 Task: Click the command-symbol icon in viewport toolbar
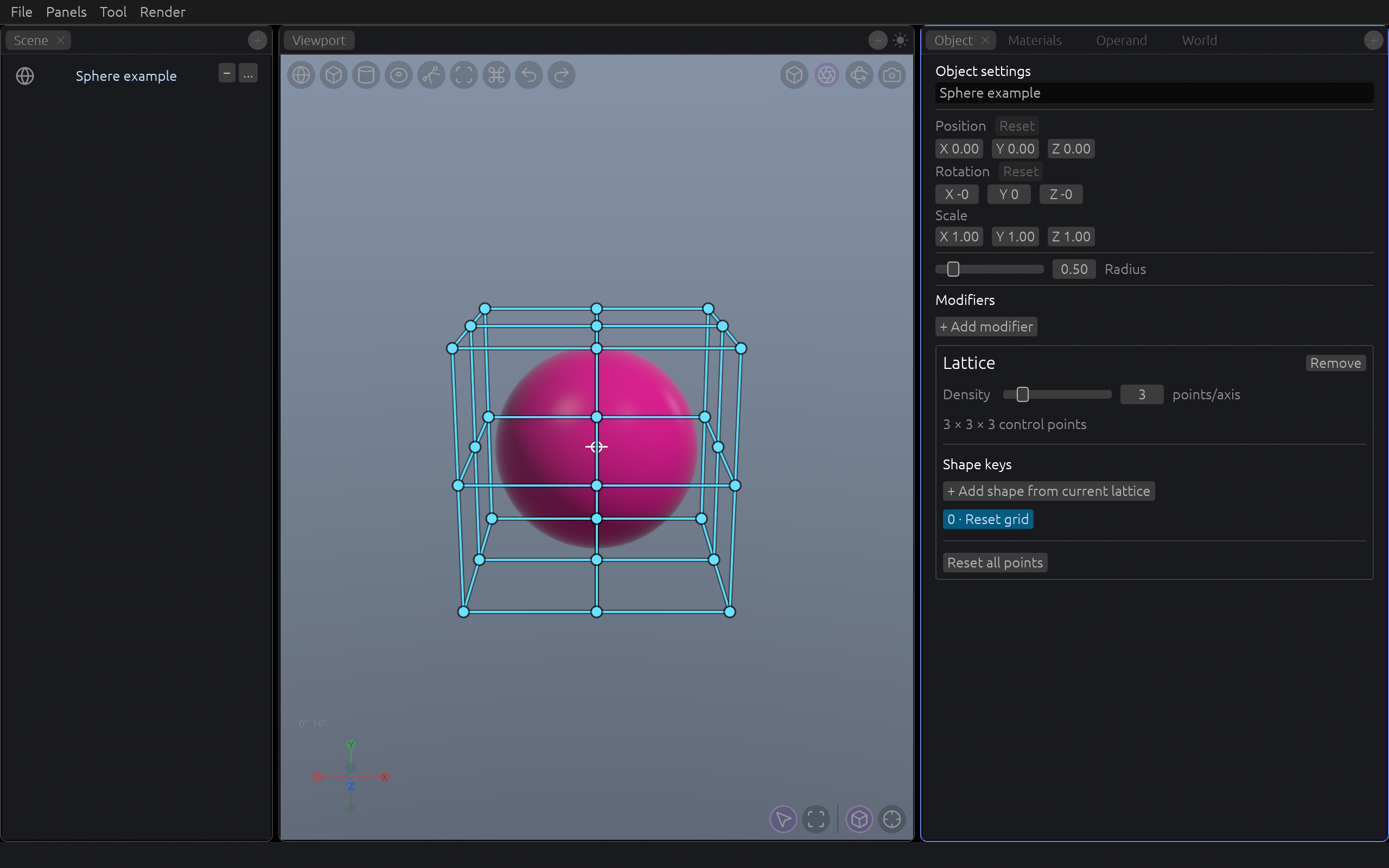pos(496,75)
